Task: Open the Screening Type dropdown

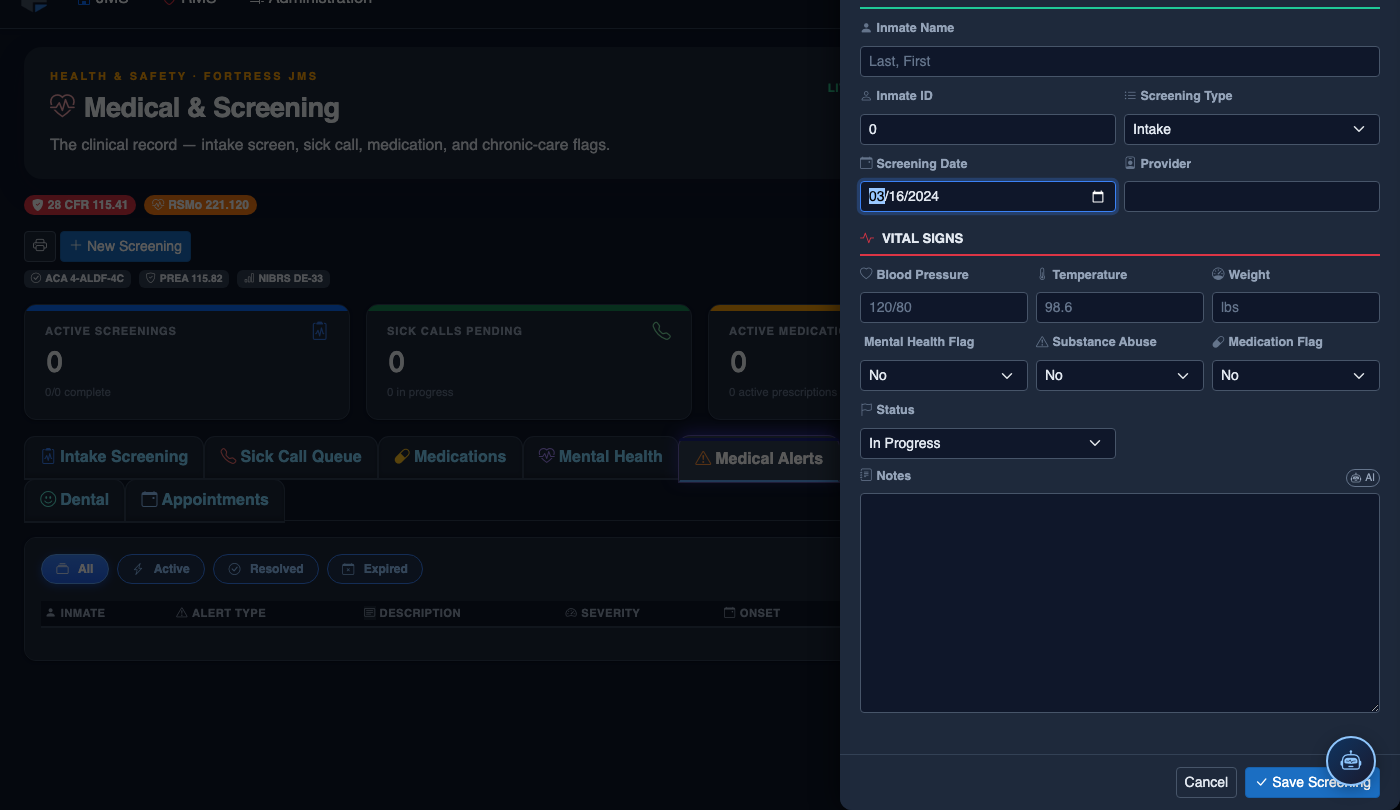Action: [x=1252, y=129]
